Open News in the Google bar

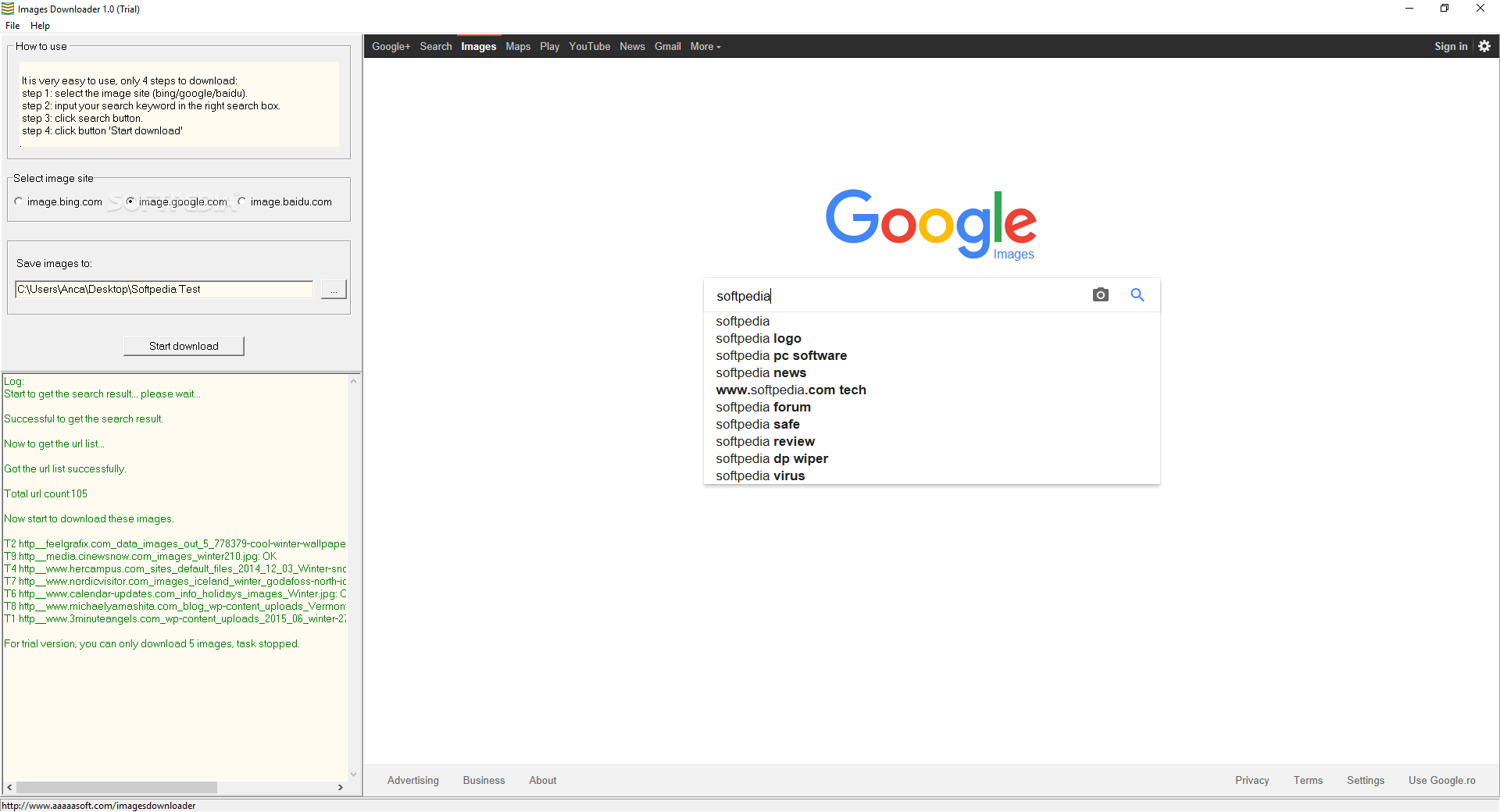pyautogui.click(x=632, y=46)
